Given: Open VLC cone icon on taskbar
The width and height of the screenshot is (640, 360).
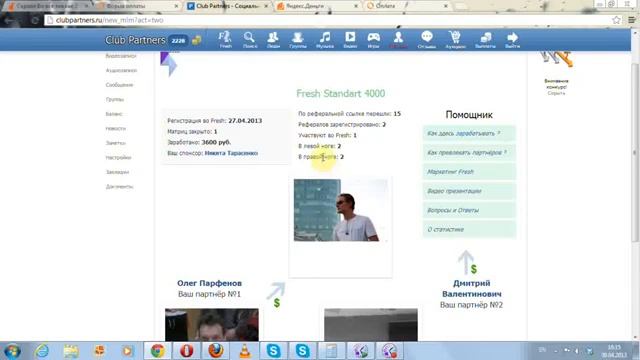Looking at the screenshot, I should pos(245,351).
